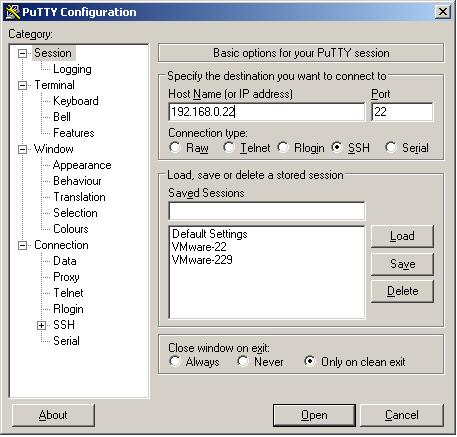Screen dimensions: 457x437
Task: Close the PuTTY Configuration window
Action: pos(443,12)
